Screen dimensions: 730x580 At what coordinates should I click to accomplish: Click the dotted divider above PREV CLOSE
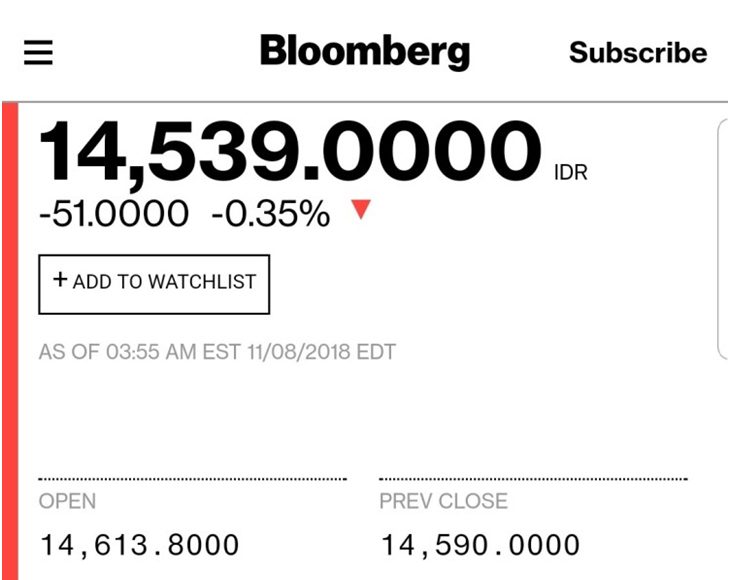tap(533, 479)
